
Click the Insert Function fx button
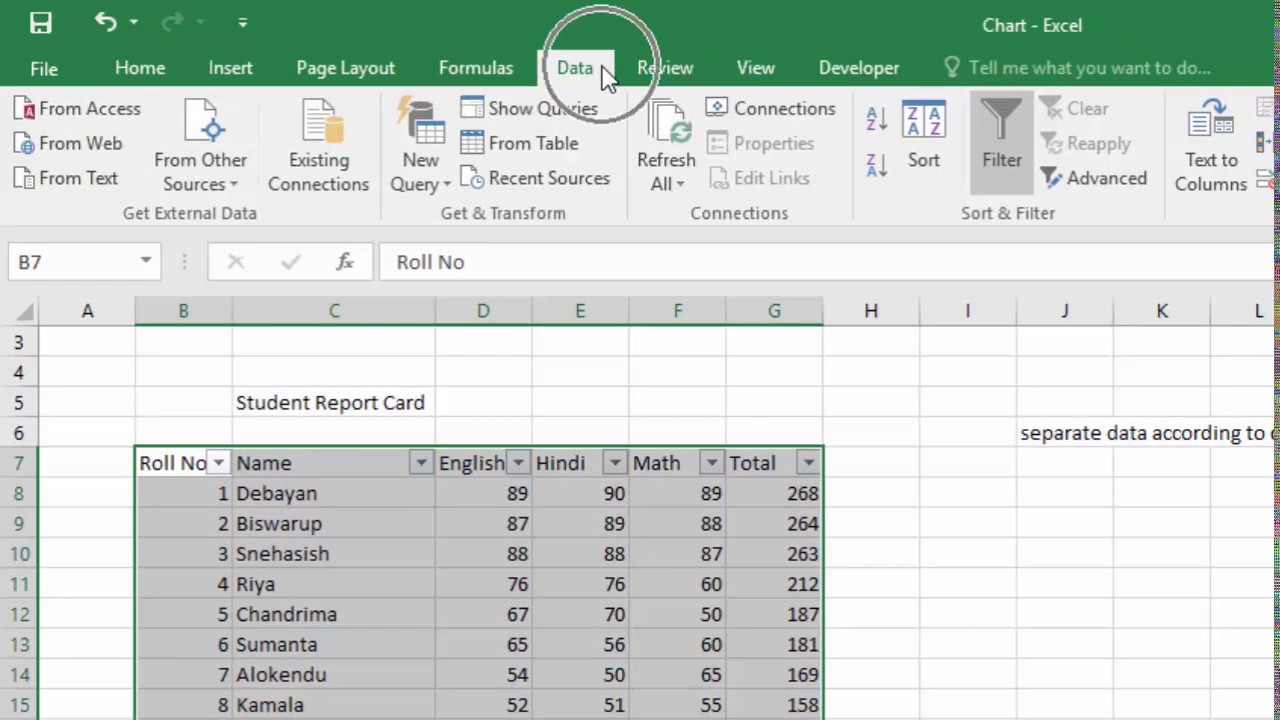click(345, 262)
